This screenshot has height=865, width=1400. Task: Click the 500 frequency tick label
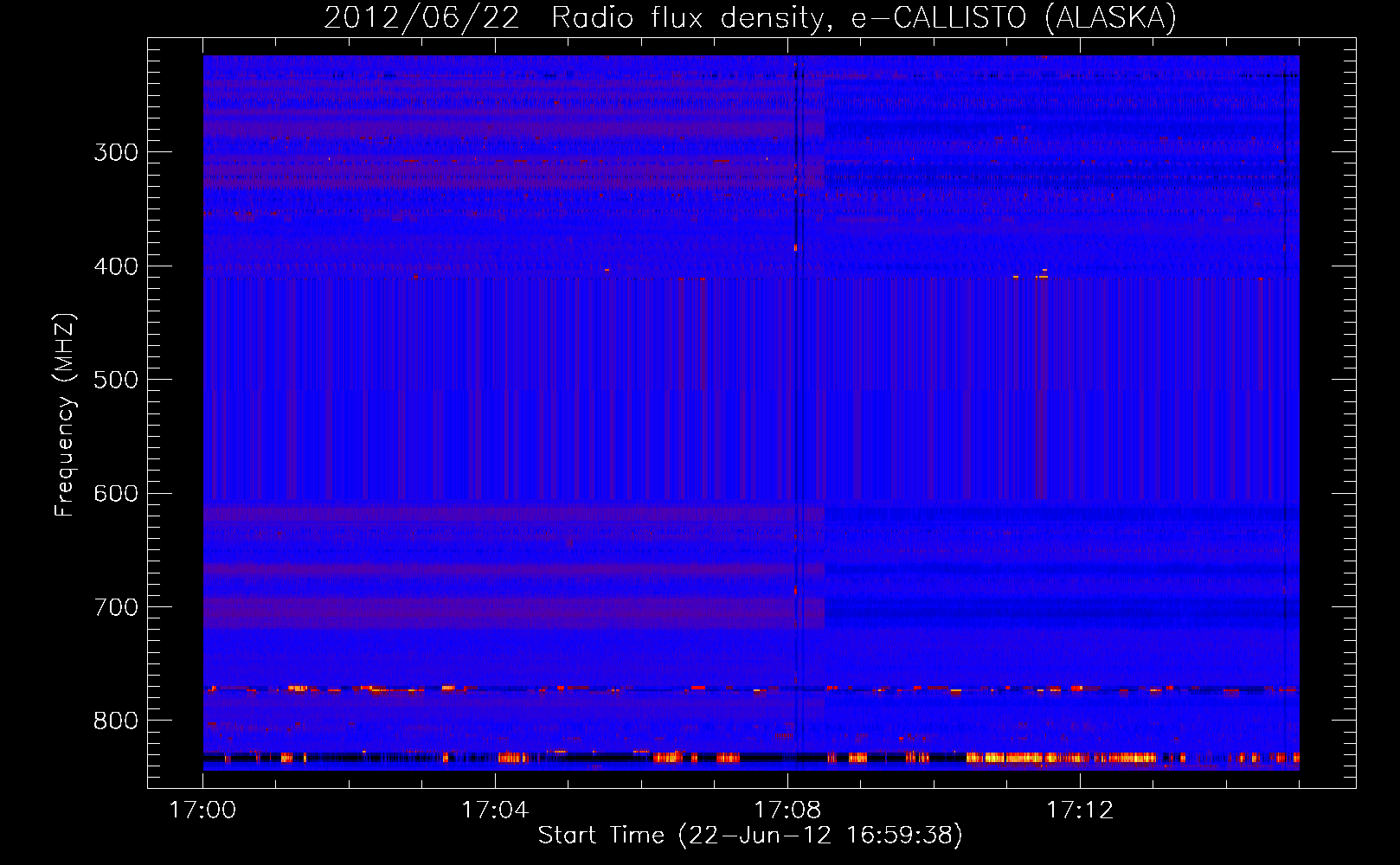(116, 380)
